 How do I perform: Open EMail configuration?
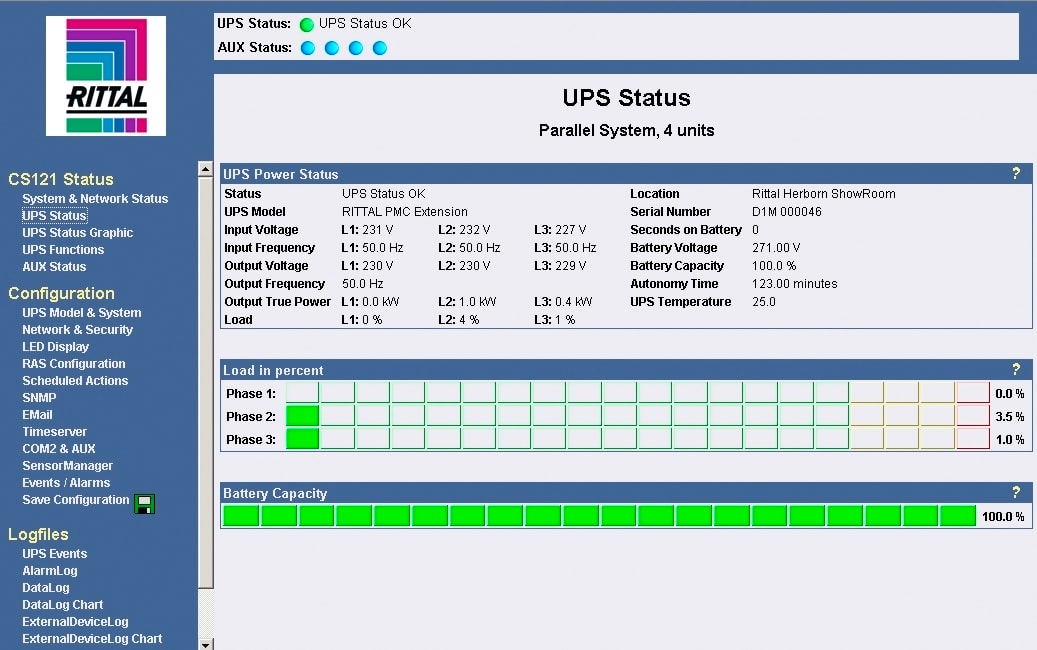tap(37, 415)
